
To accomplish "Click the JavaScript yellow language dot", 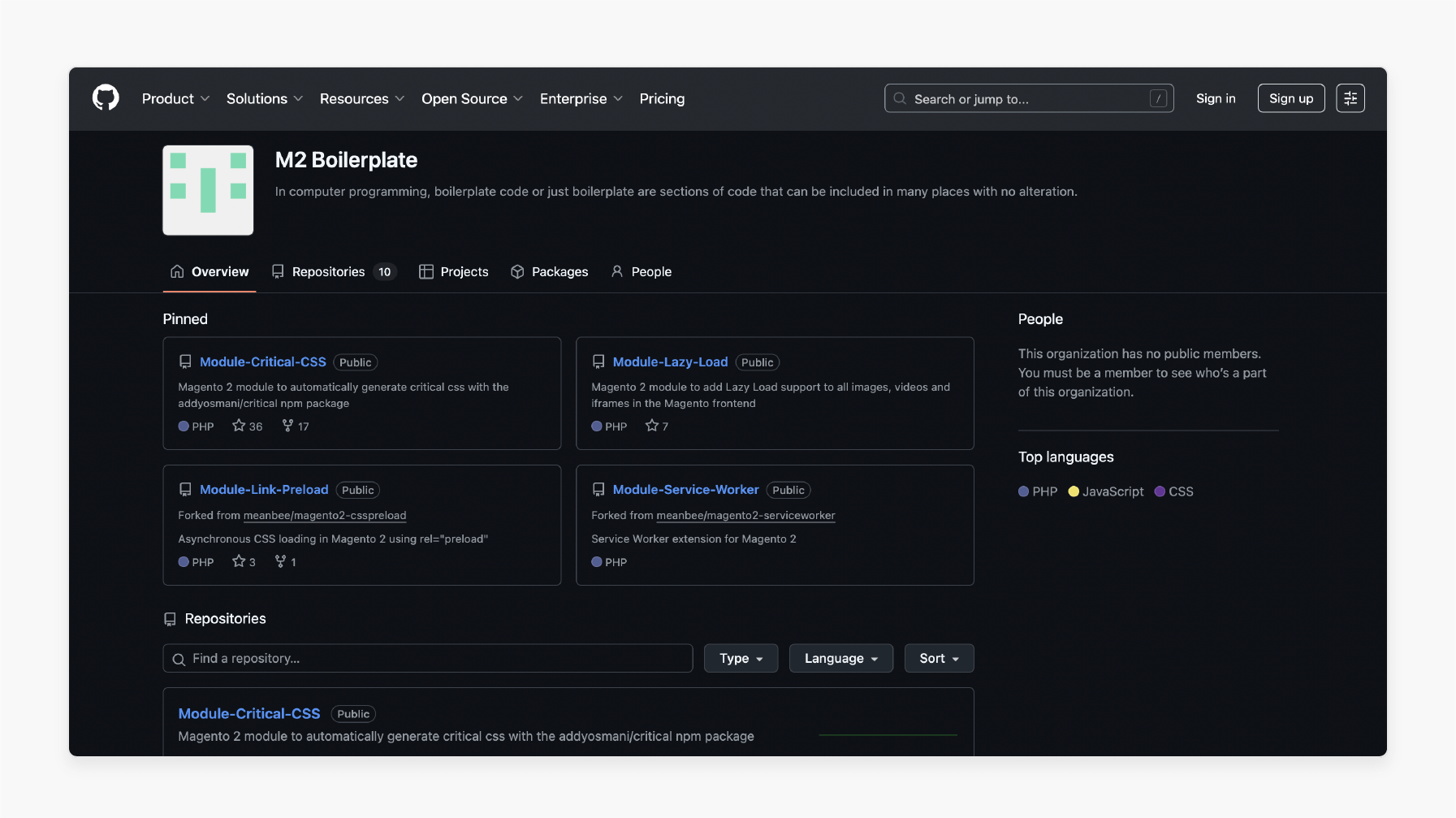I will coord(1074,491).
